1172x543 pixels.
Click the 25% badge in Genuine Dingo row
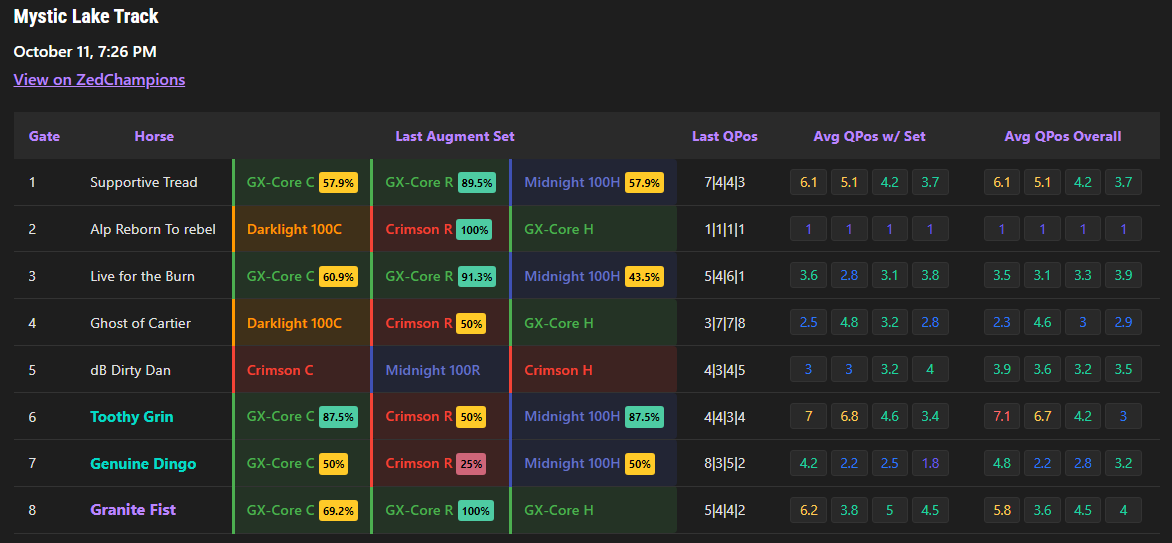[472, 464]
